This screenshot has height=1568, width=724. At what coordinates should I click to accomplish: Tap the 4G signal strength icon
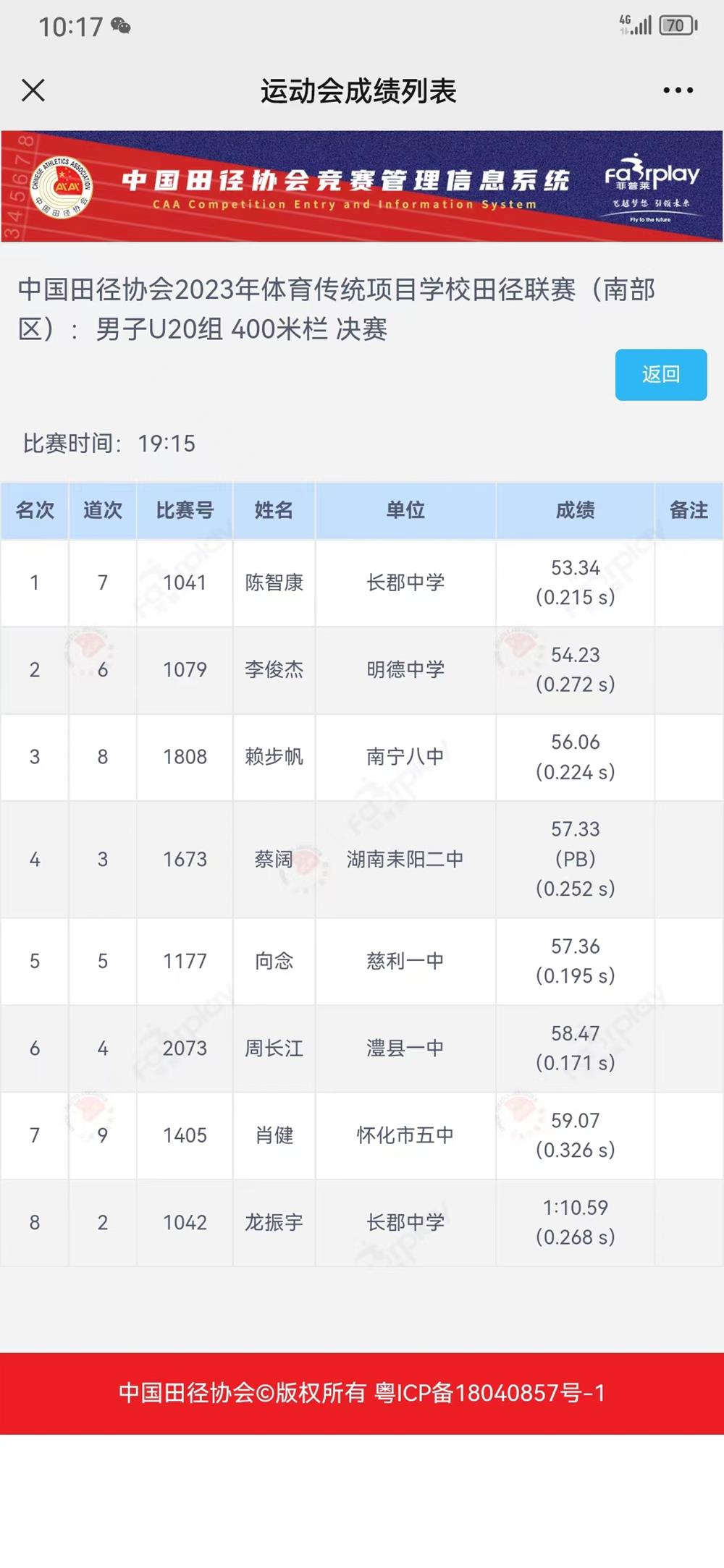coord(636,25)
